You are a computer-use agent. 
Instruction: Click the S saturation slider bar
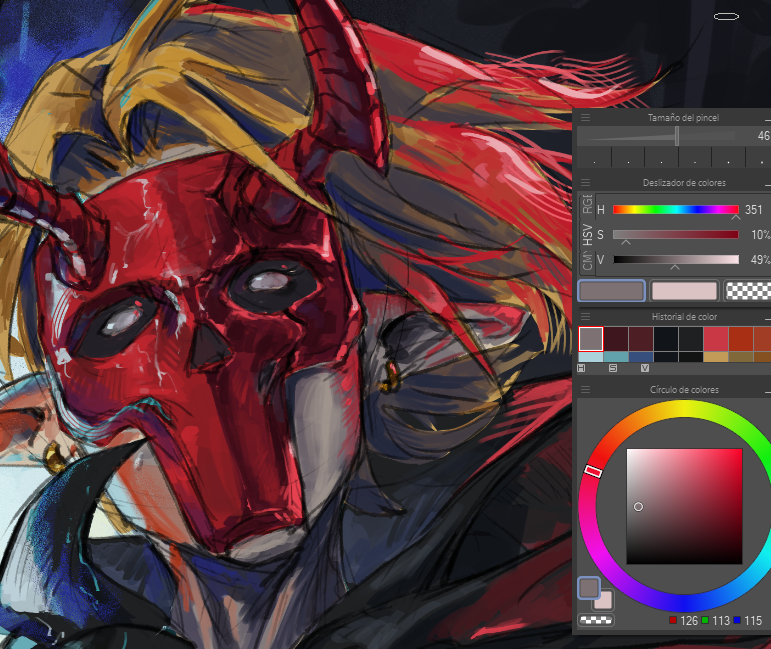(x=676, y=235)
